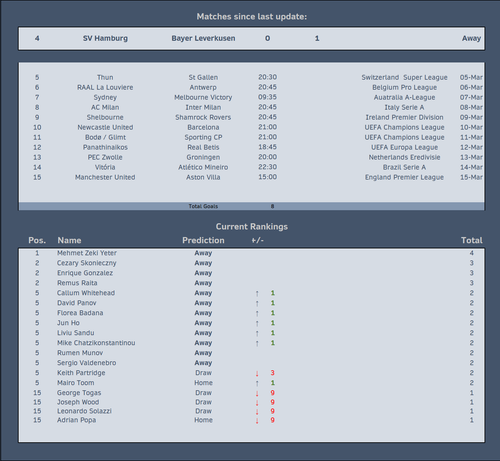Click 'Rumen Munov' in rankings
Screen dimensions: 500x461
(80, 353)
